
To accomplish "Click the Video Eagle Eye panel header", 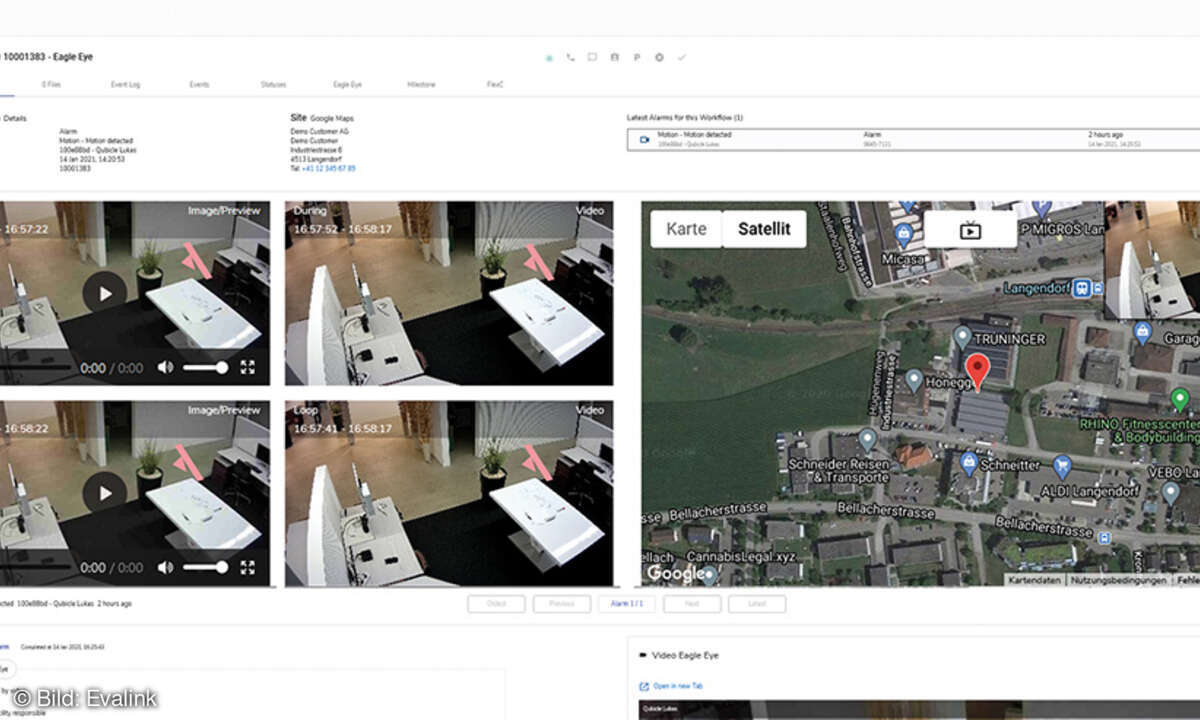I will click(685, 655).
